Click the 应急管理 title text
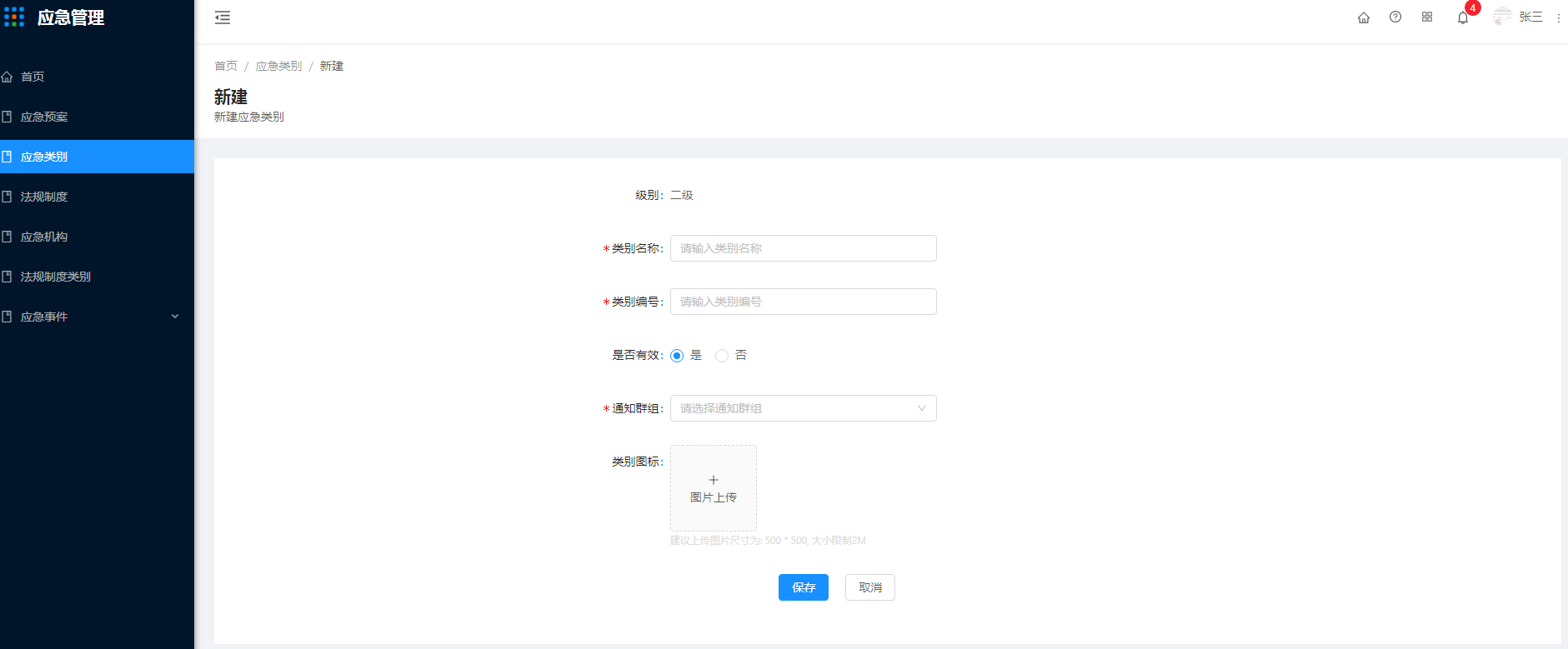The height and width of the screenshot is (649, 1568). point(71,17)
